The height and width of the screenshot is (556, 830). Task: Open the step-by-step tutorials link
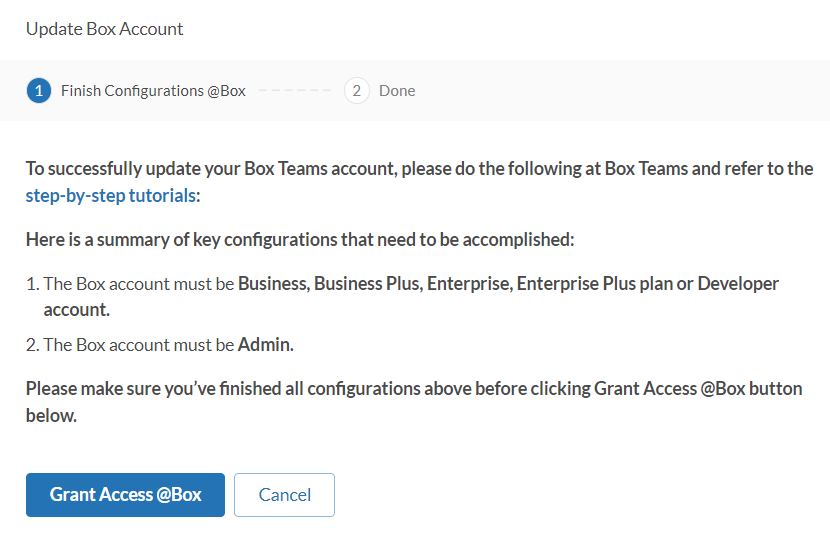pos(111,195)
